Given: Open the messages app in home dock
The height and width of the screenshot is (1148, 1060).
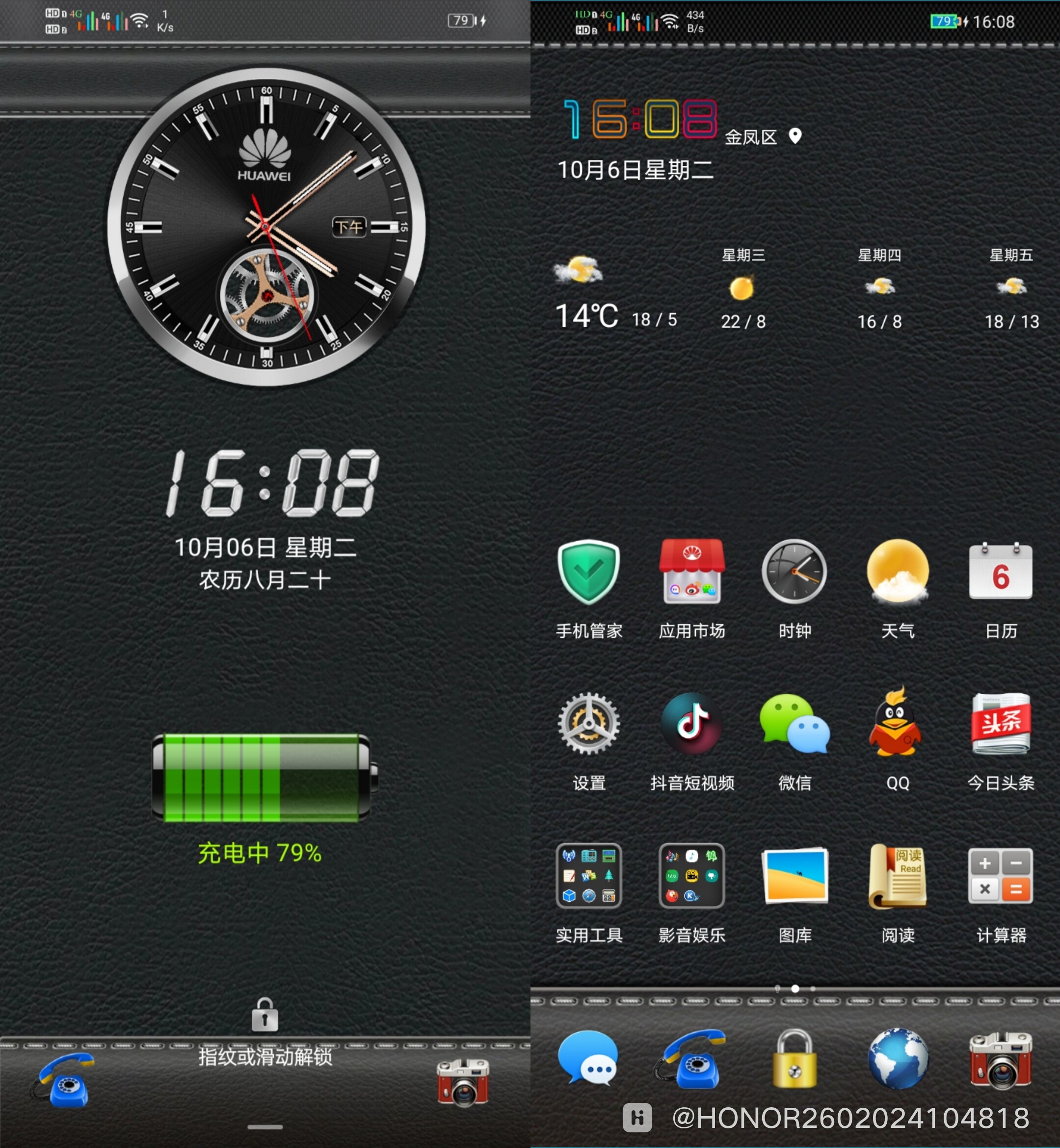Looking at the screenshot, I should (x=588, y=1058).
